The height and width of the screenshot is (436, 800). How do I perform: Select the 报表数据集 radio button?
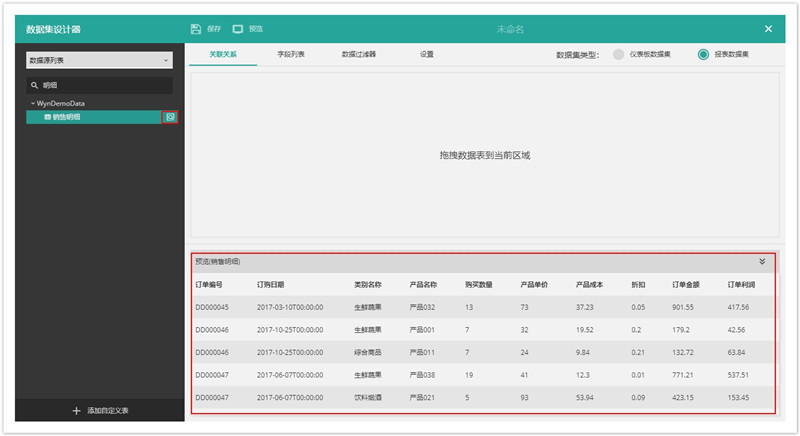[704, 54]
